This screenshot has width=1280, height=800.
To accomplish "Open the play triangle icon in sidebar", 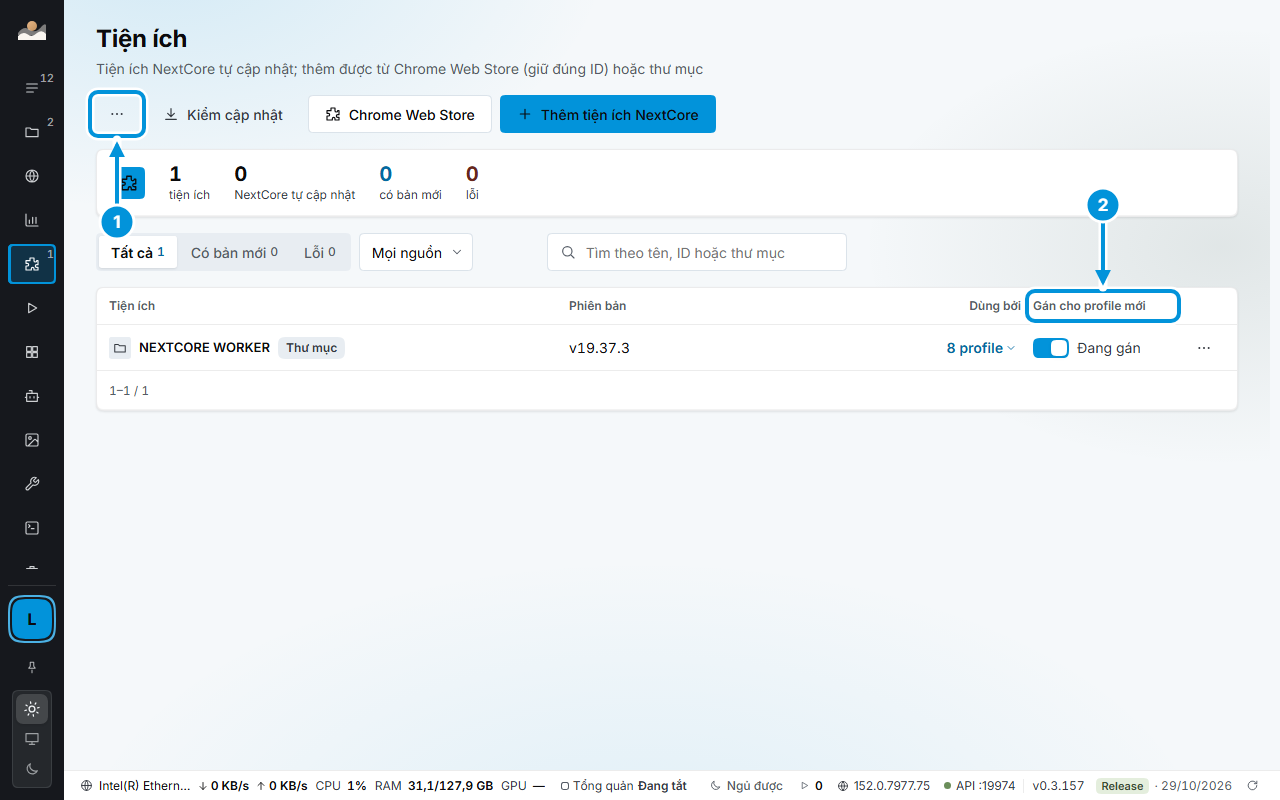I will point(32,308).
